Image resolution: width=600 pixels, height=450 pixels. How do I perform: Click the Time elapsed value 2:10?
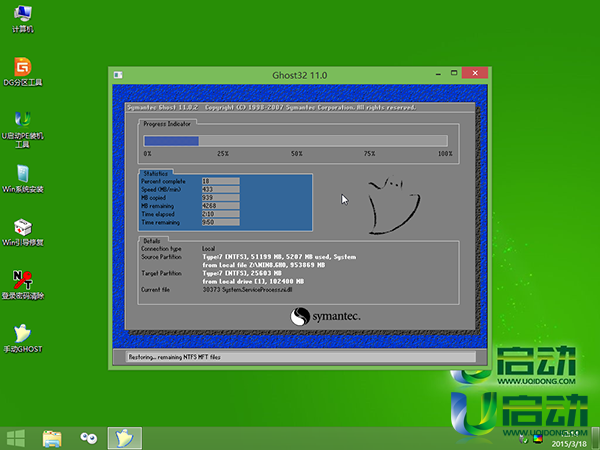(x=221, y=214)
